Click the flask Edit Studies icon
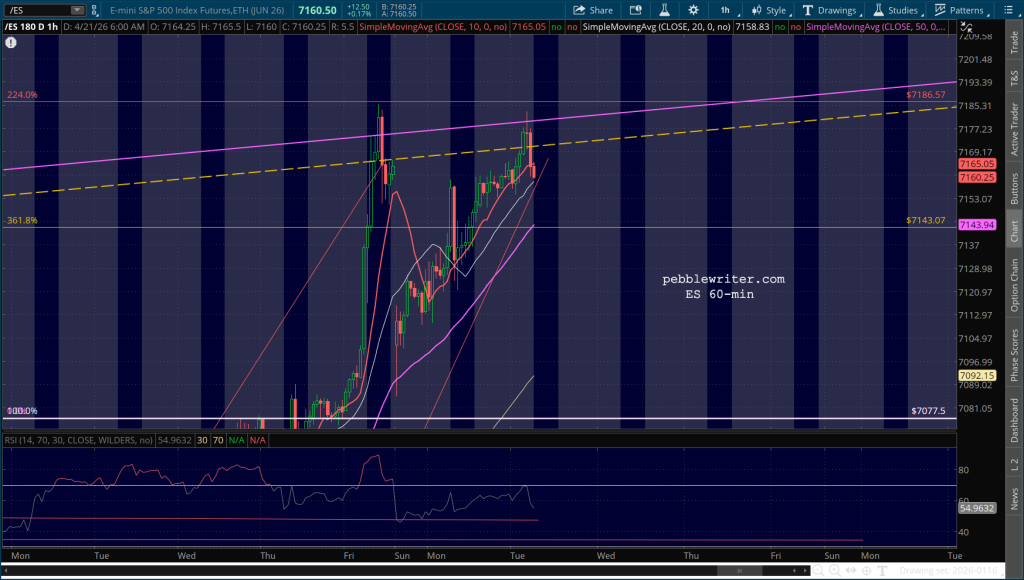This screenshot has width=1024, height=580. point(664,10)
